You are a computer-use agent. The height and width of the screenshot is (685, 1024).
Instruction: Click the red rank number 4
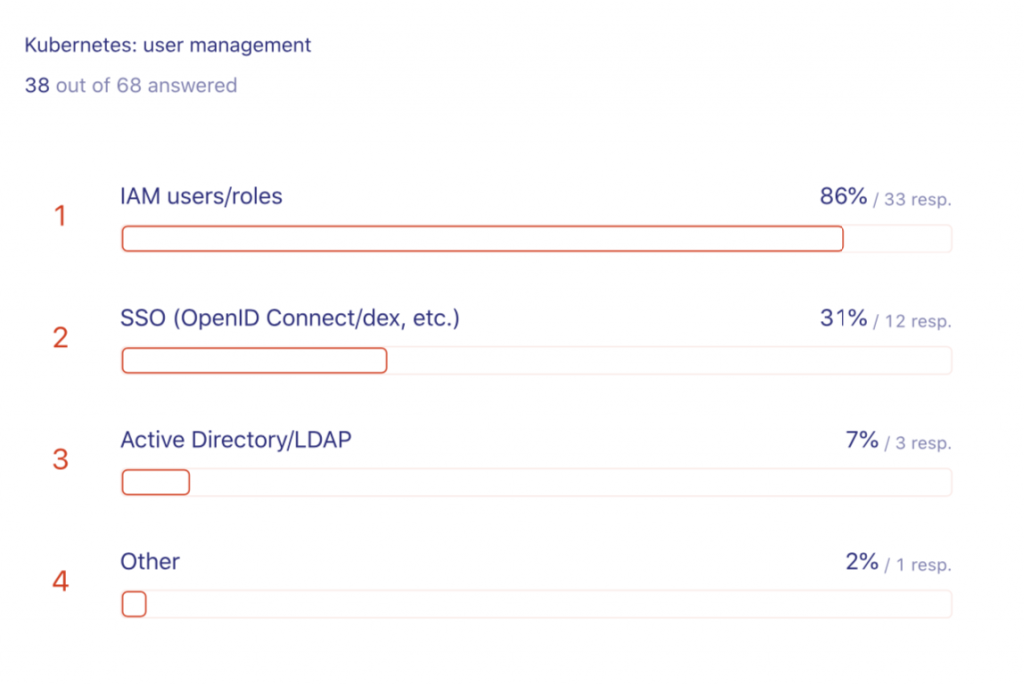[60, 582]
